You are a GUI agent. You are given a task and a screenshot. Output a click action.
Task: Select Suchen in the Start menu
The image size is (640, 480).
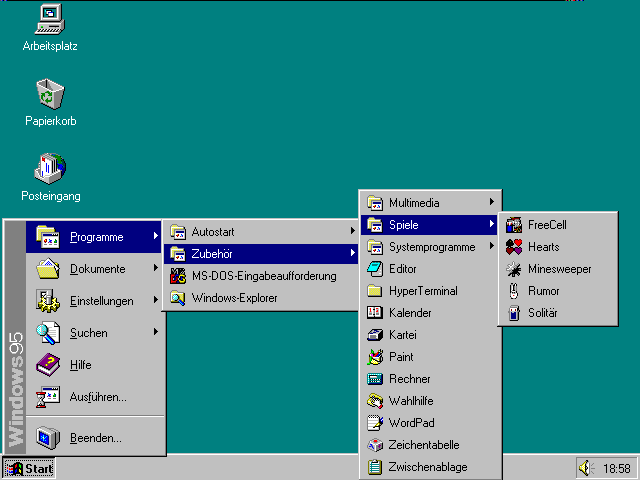tap(94, 333)
